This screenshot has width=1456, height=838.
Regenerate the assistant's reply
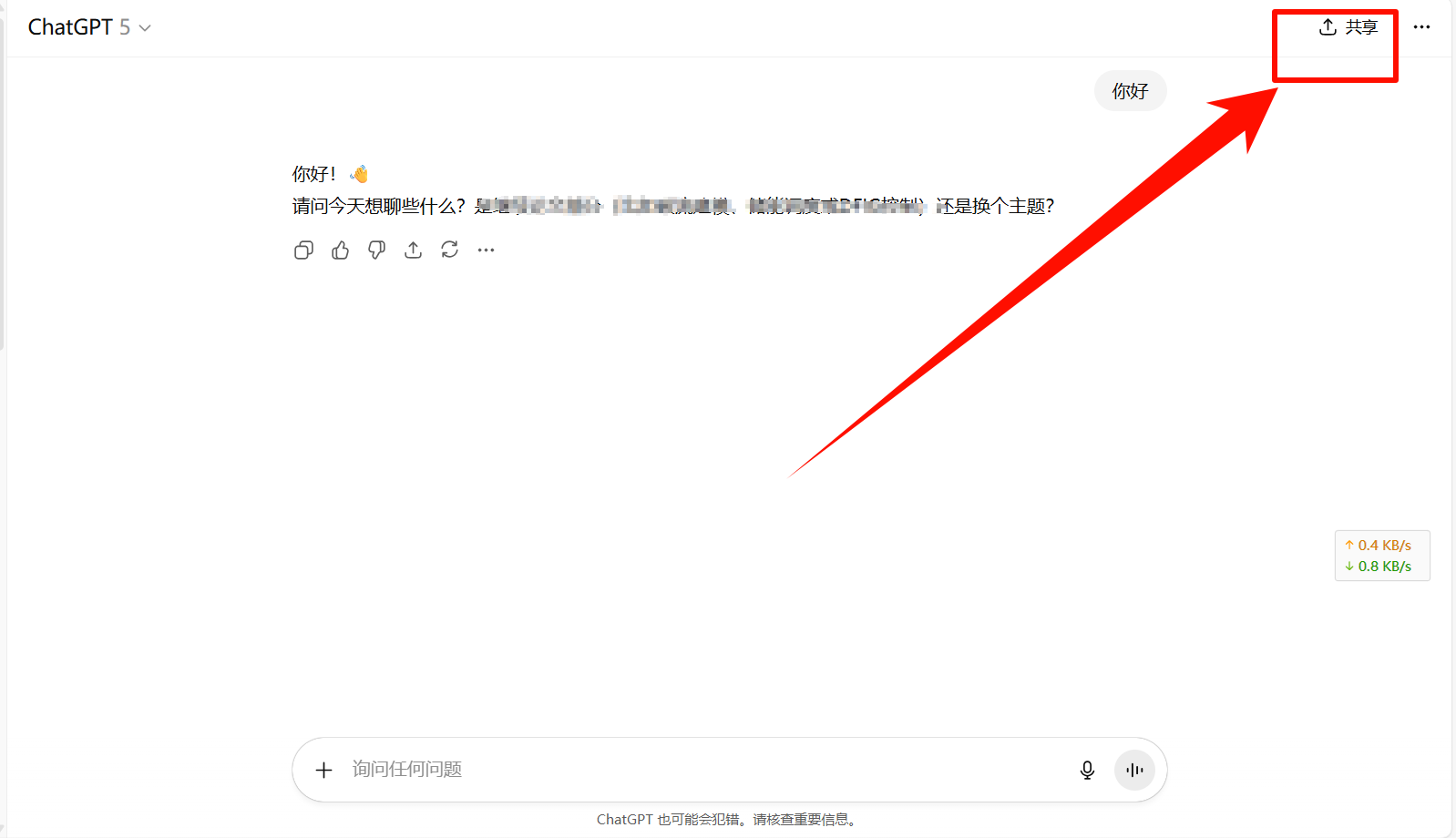tap(449, 250)
